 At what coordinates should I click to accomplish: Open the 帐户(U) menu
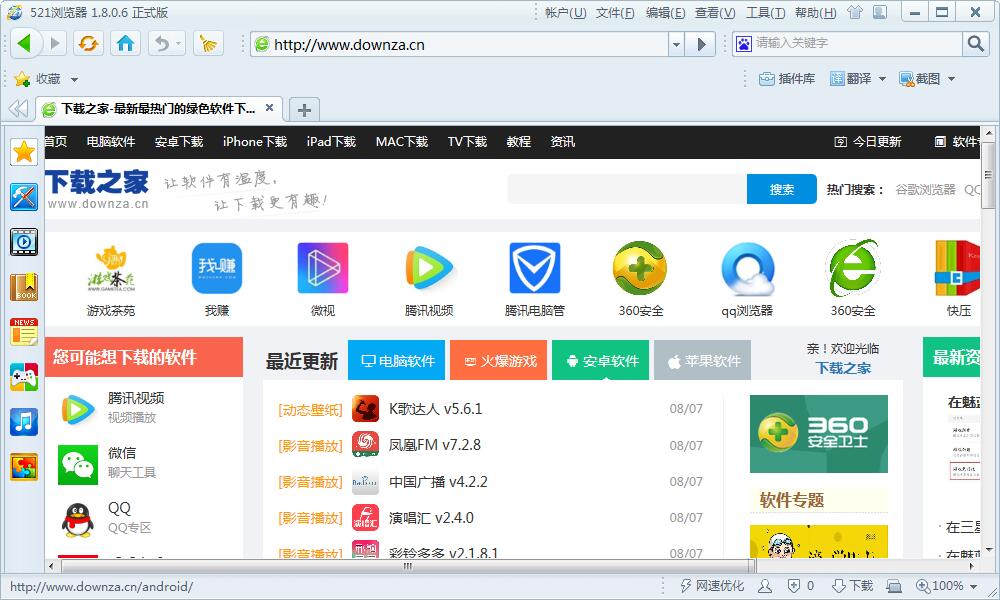coord(566,13)
